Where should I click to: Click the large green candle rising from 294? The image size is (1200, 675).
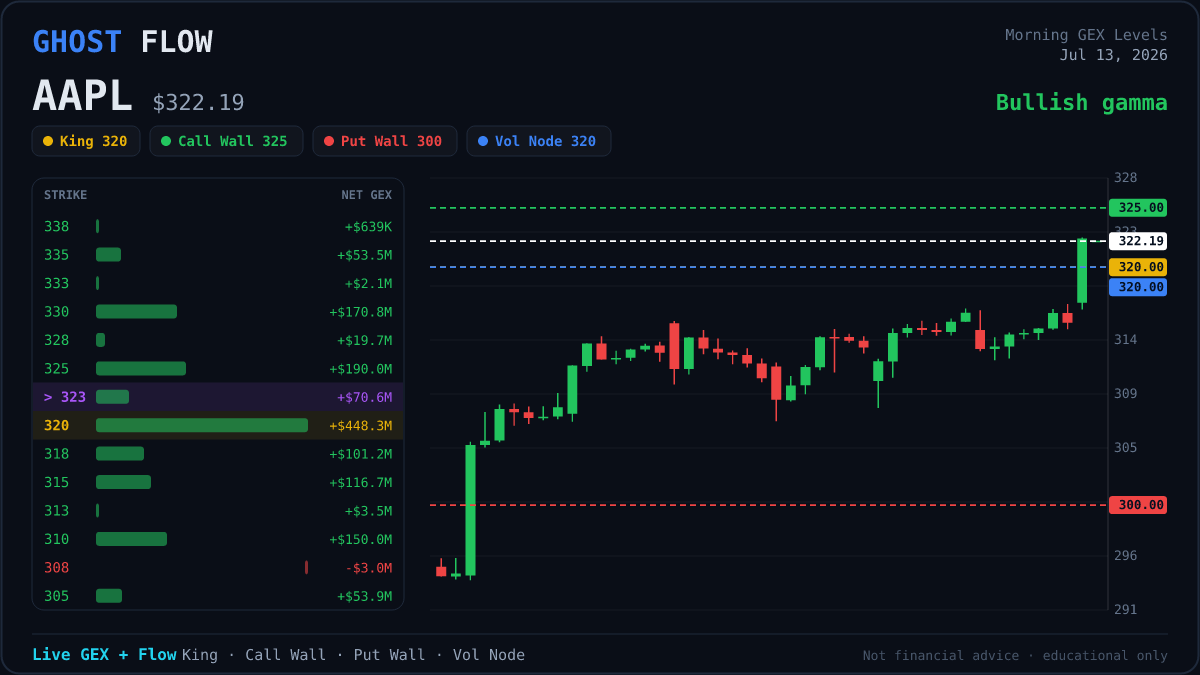click(470, 510)
